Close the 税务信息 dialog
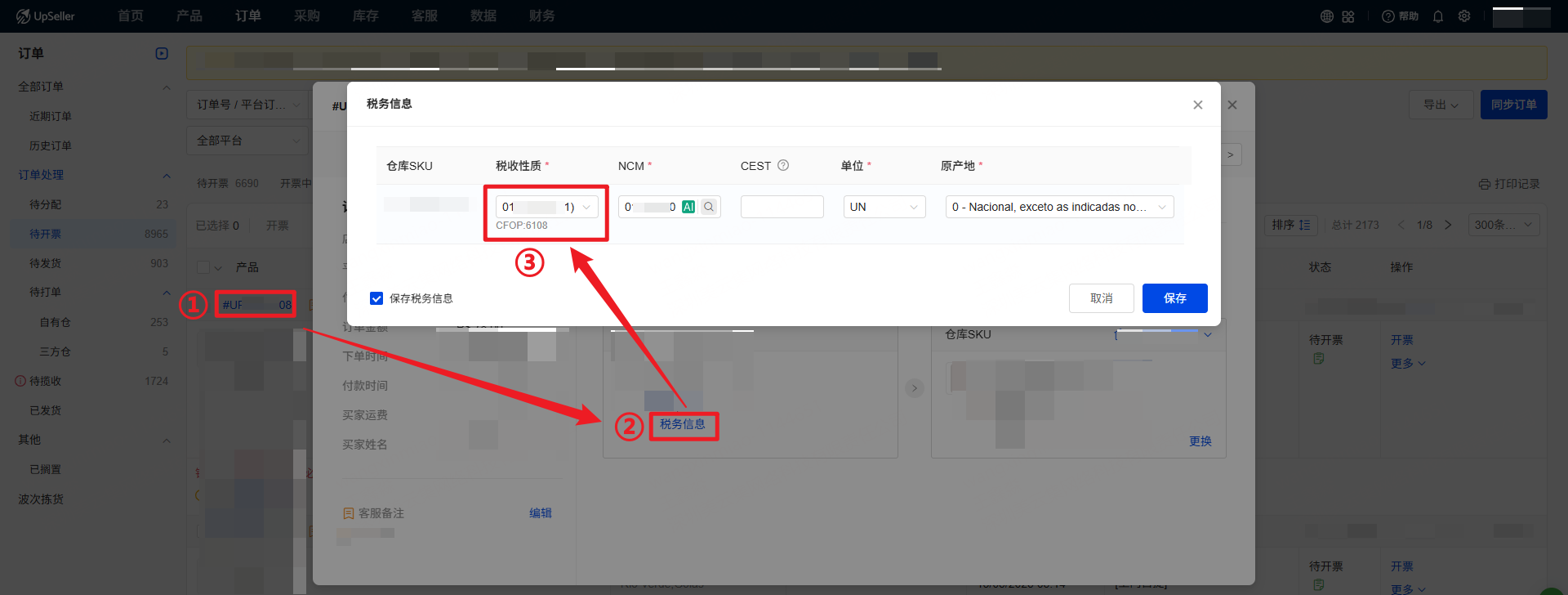 [x=1197, y=105]
